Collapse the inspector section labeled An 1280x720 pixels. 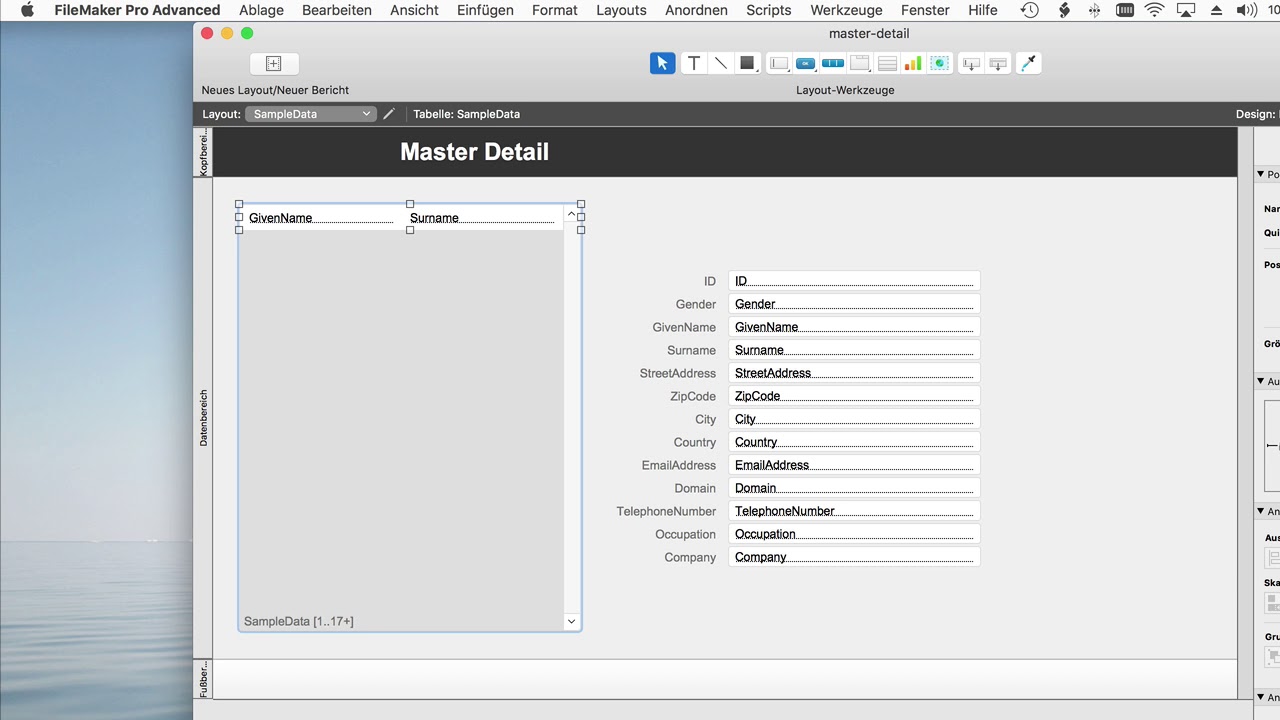tap(1261, 511)
